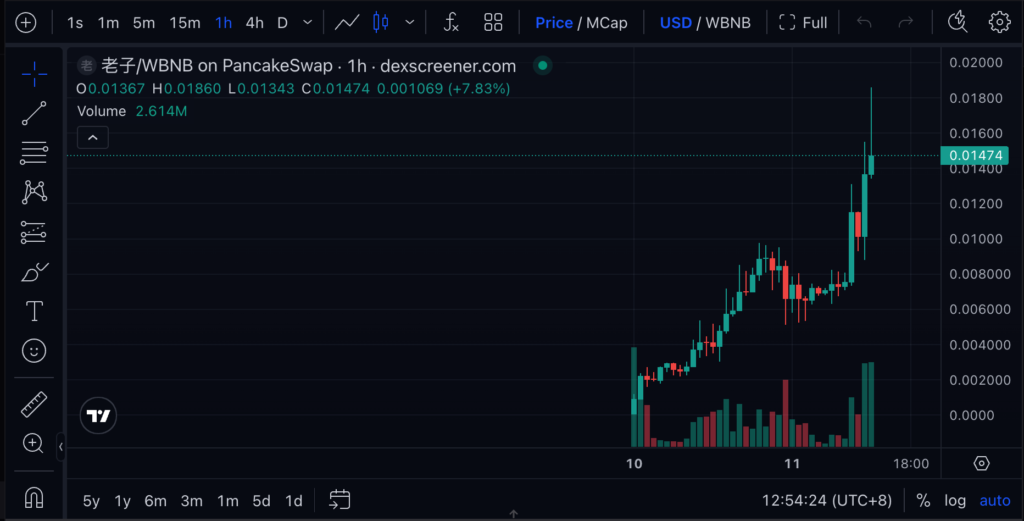Screen dimensions: 1024x521
Task: Select the ruler measure tool
Action: (34, 404)
